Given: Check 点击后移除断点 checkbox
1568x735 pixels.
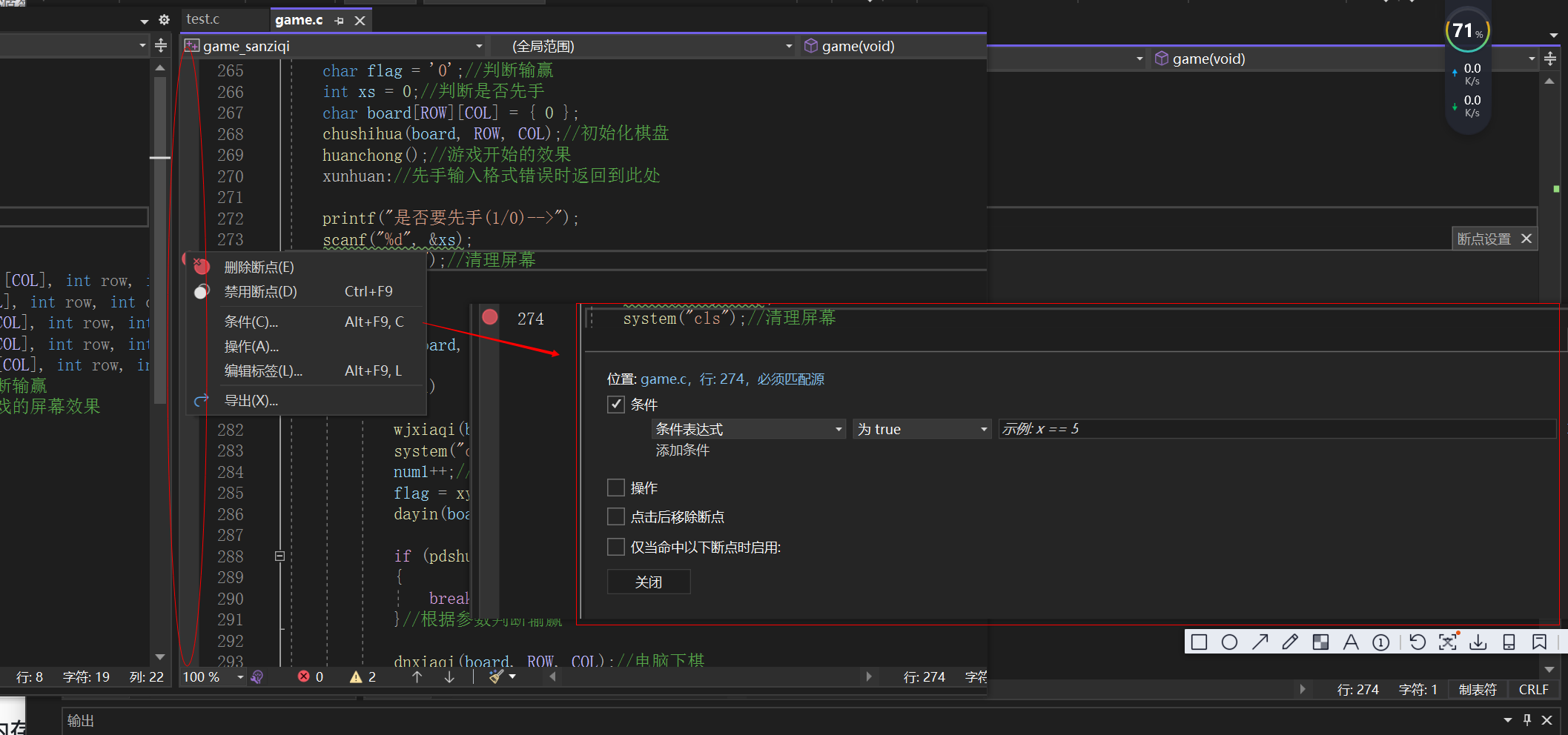Looking at the screenshot, I should pos(616,516).
